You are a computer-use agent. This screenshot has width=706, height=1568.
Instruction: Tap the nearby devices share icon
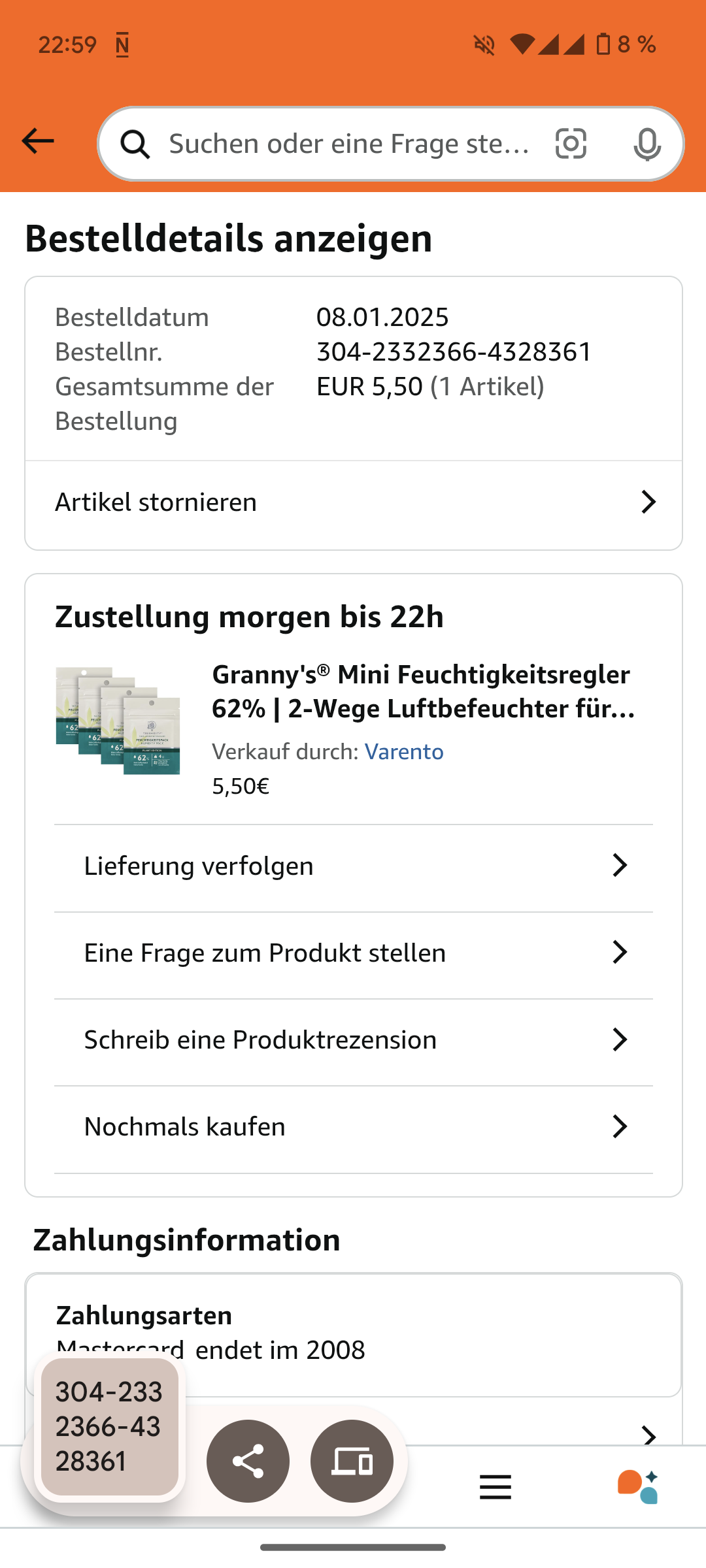tap(352, 1461)
